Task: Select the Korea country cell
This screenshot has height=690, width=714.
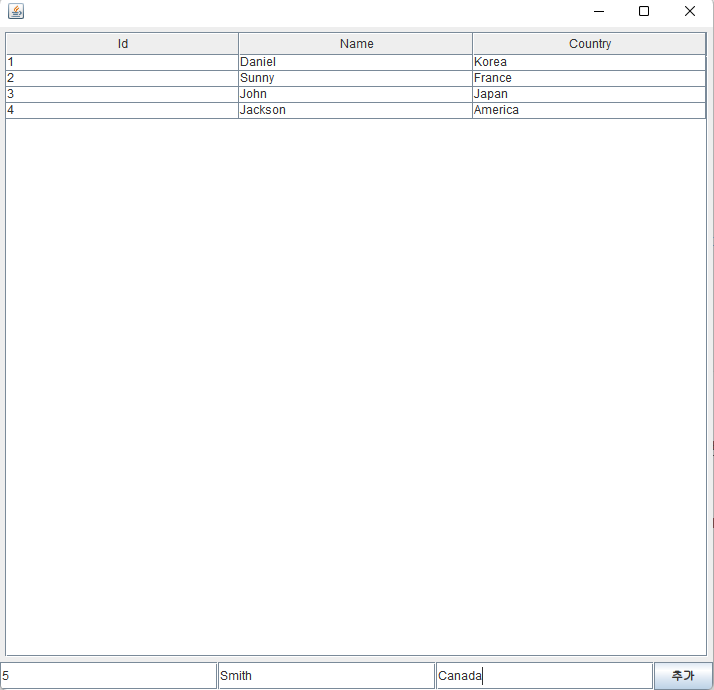Action: (589, 62)
